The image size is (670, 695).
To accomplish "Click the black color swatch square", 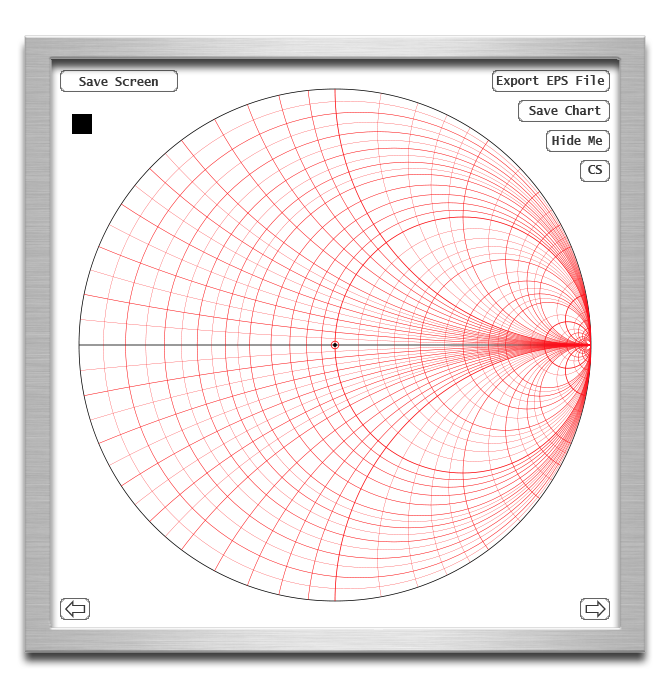I will pyautogui.click(x=82, y=124).
